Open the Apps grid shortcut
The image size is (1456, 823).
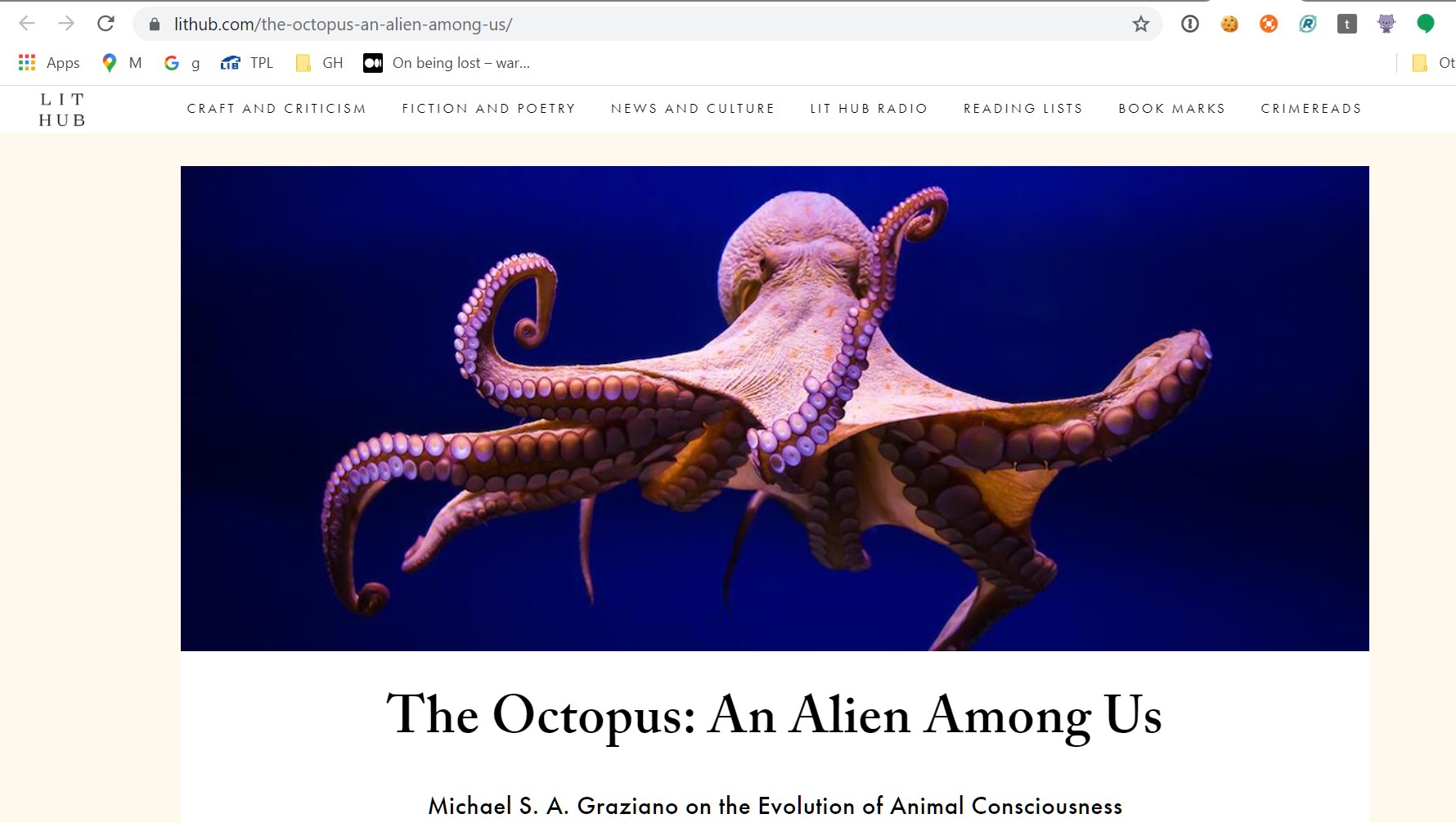point(49,63)
